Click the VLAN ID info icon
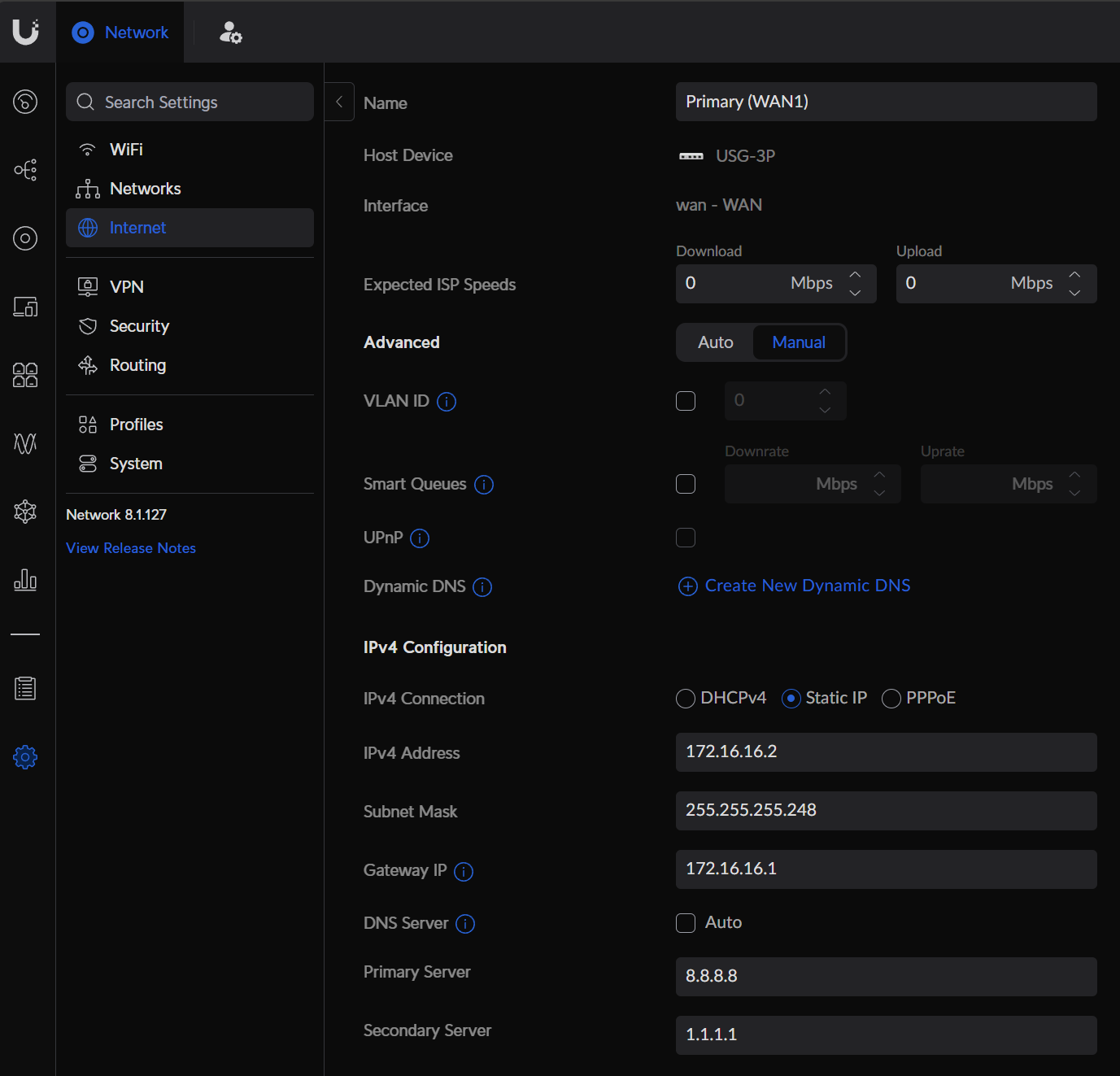 pos(447,402)
